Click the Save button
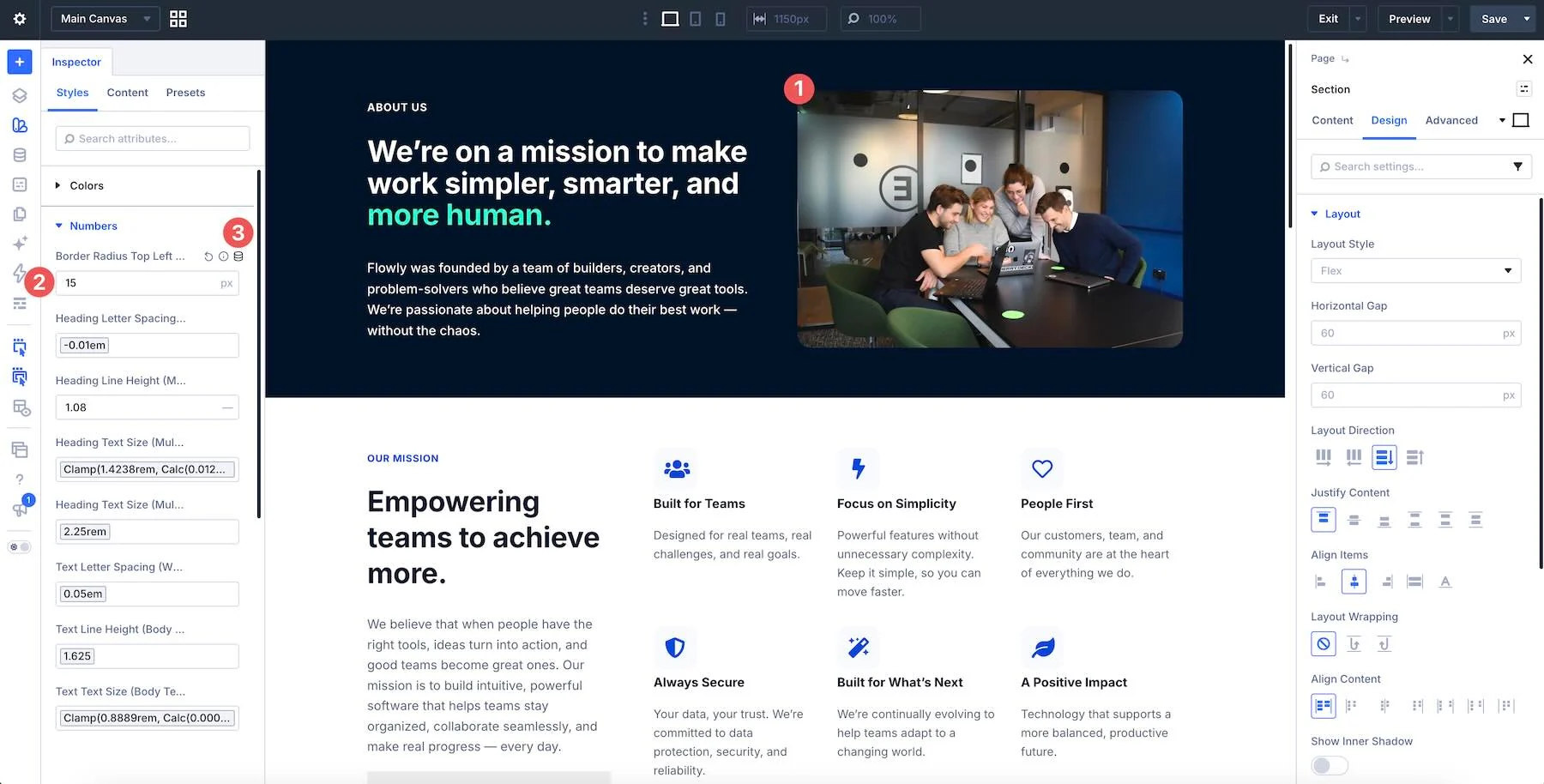1544x784 pixels. (1494, 19)
